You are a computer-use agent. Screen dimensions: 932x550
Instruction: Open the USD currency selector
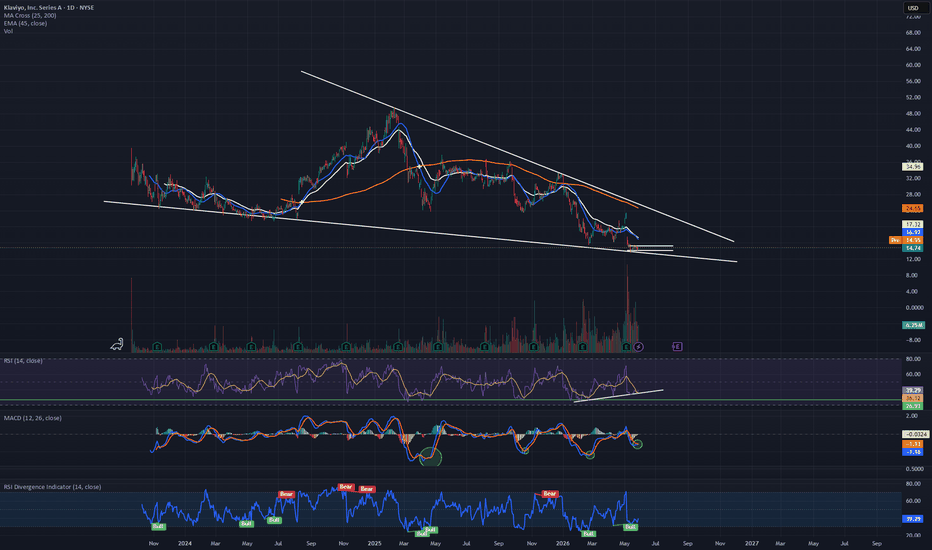(x=914, y=8)
